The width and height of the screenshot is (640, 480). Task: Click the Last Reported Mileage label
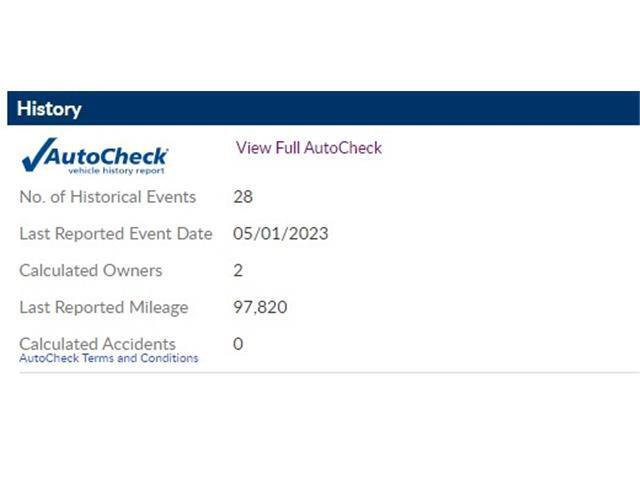point(104,307)
